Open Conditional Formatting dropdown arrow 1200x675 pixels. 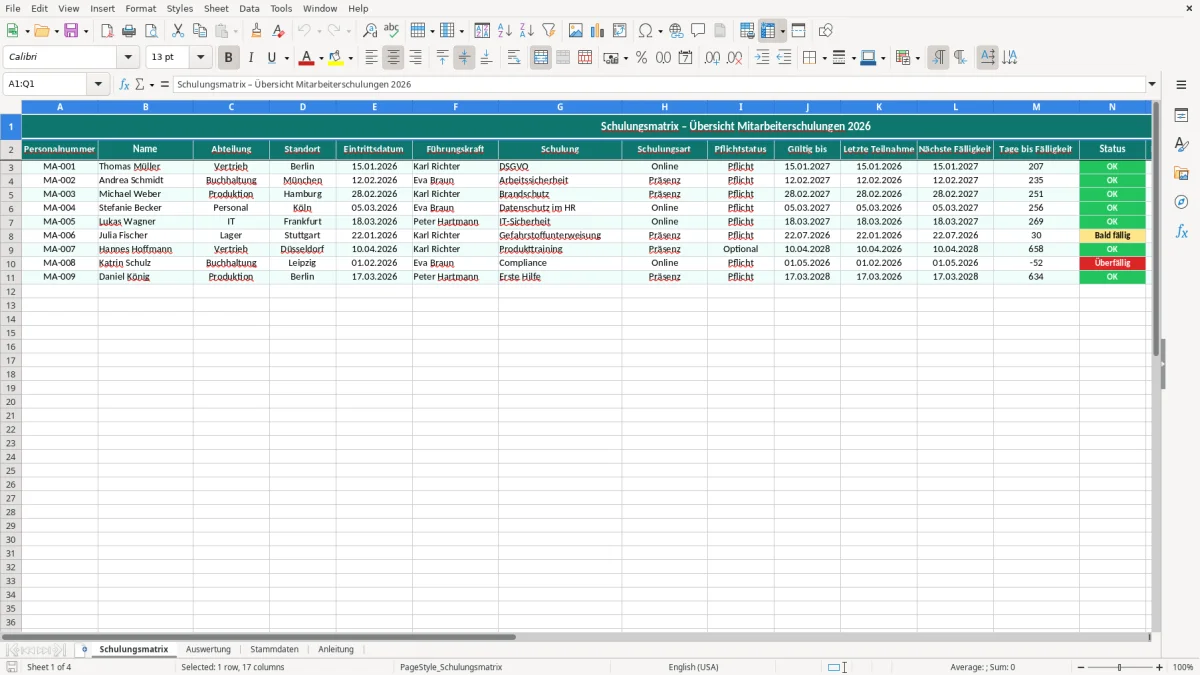(x=917, y=58)
